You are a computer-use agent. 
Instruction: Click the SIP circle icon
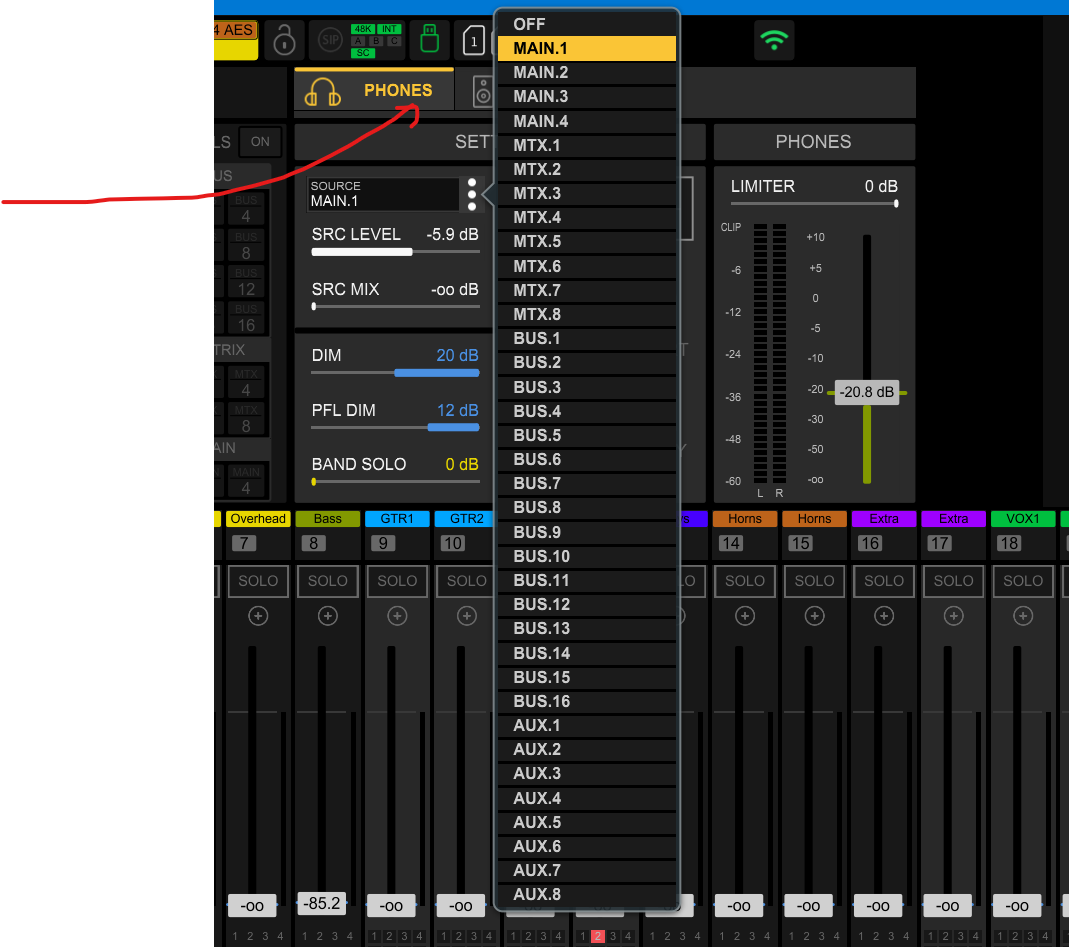(x=331, y=40)
